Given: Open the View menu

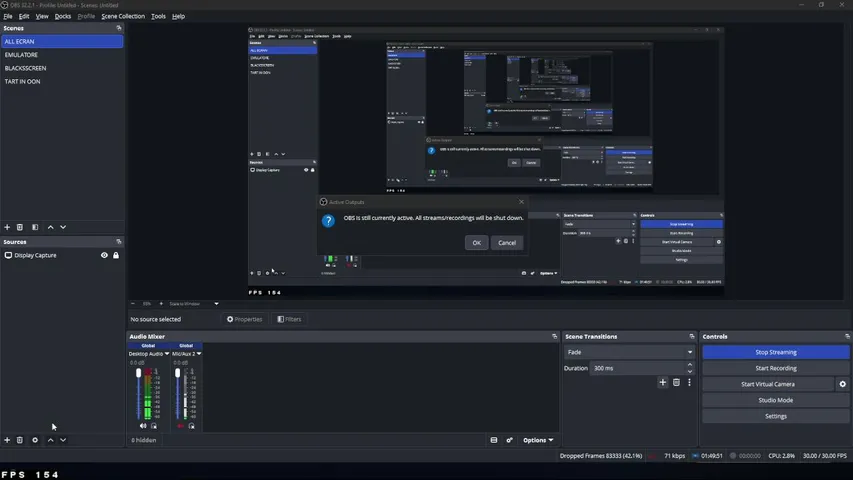Looking at the screenshot, I should click(42, 16).
